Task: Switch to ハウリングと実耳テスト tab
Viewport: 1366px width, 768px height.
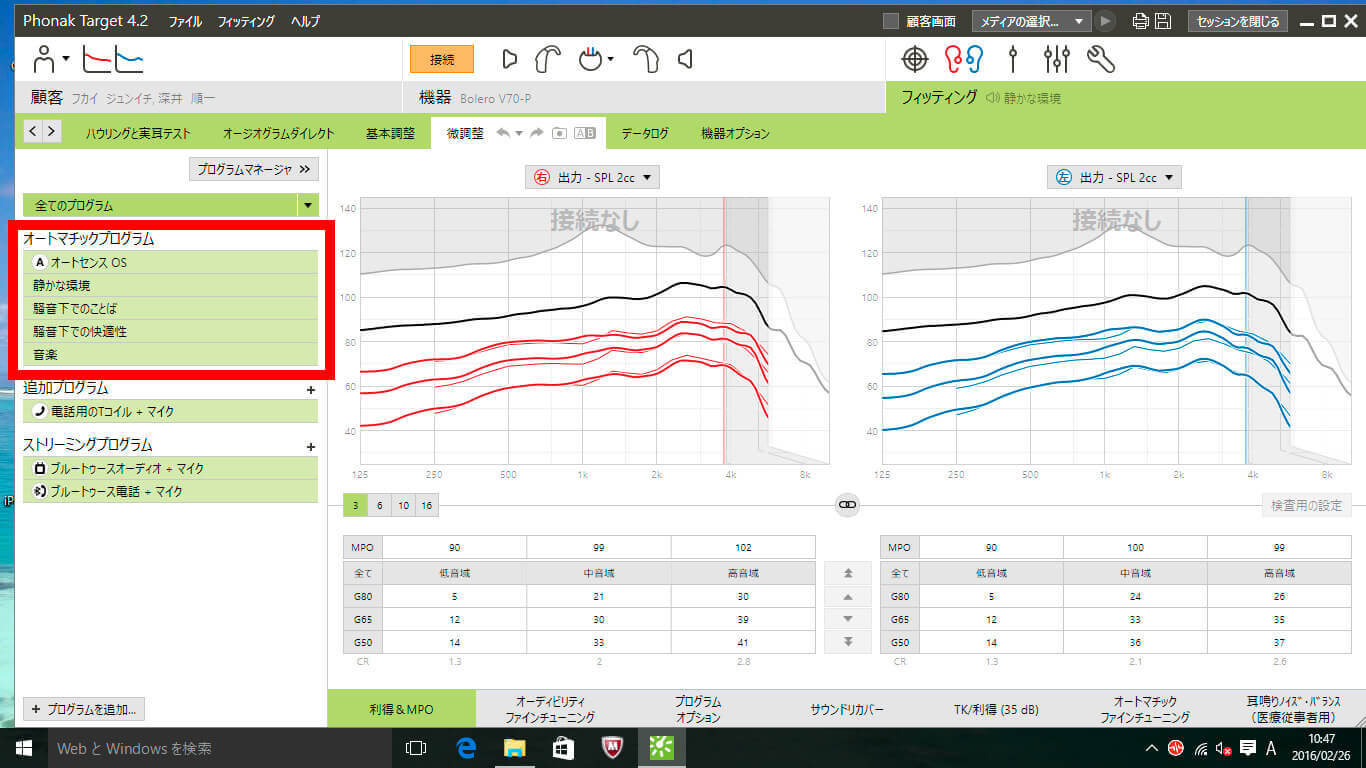Action: (x=138, y=133)
